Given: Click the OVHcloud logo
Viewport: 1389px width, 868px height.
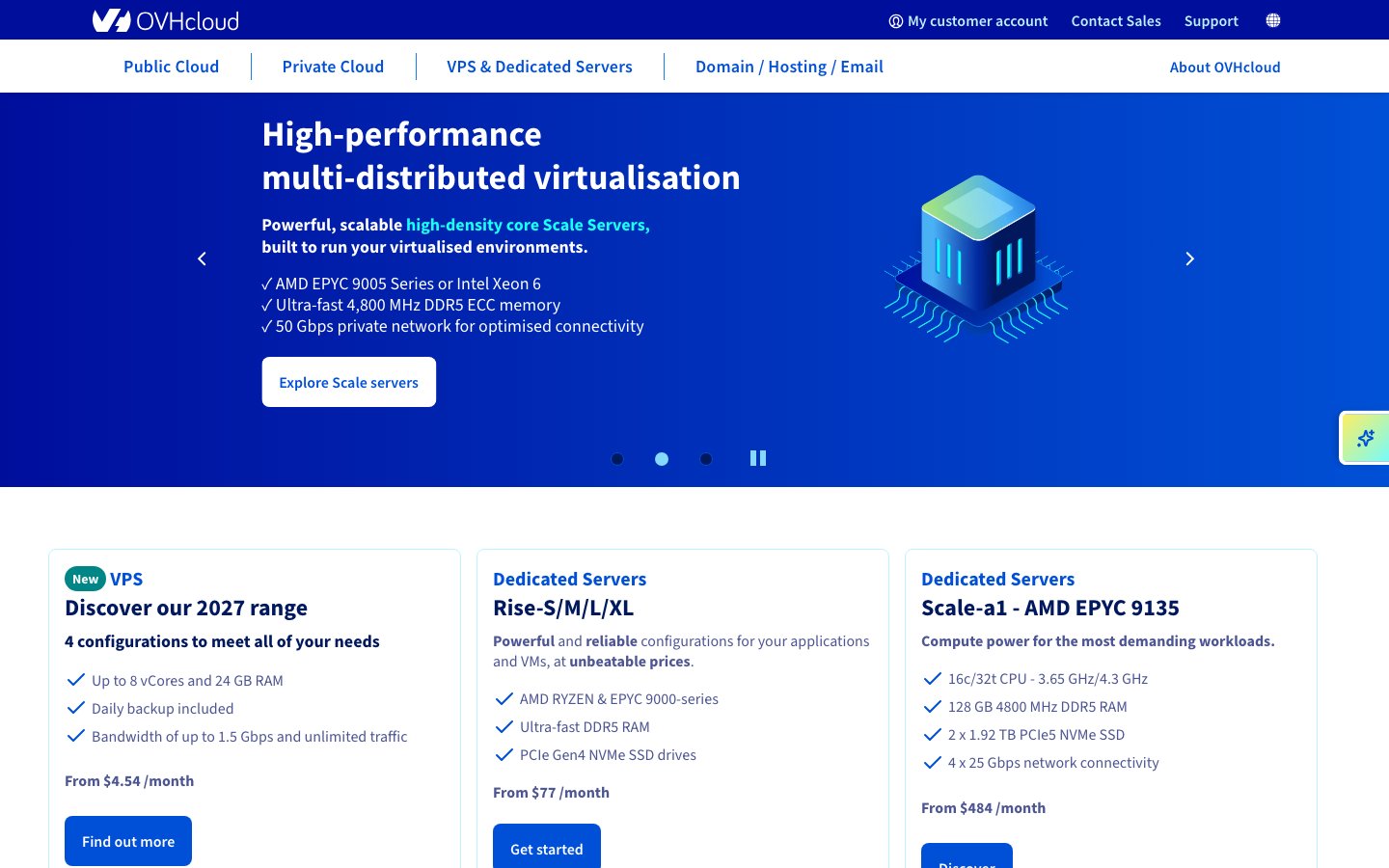Looking at the screenshot, I should click(165, 20).
